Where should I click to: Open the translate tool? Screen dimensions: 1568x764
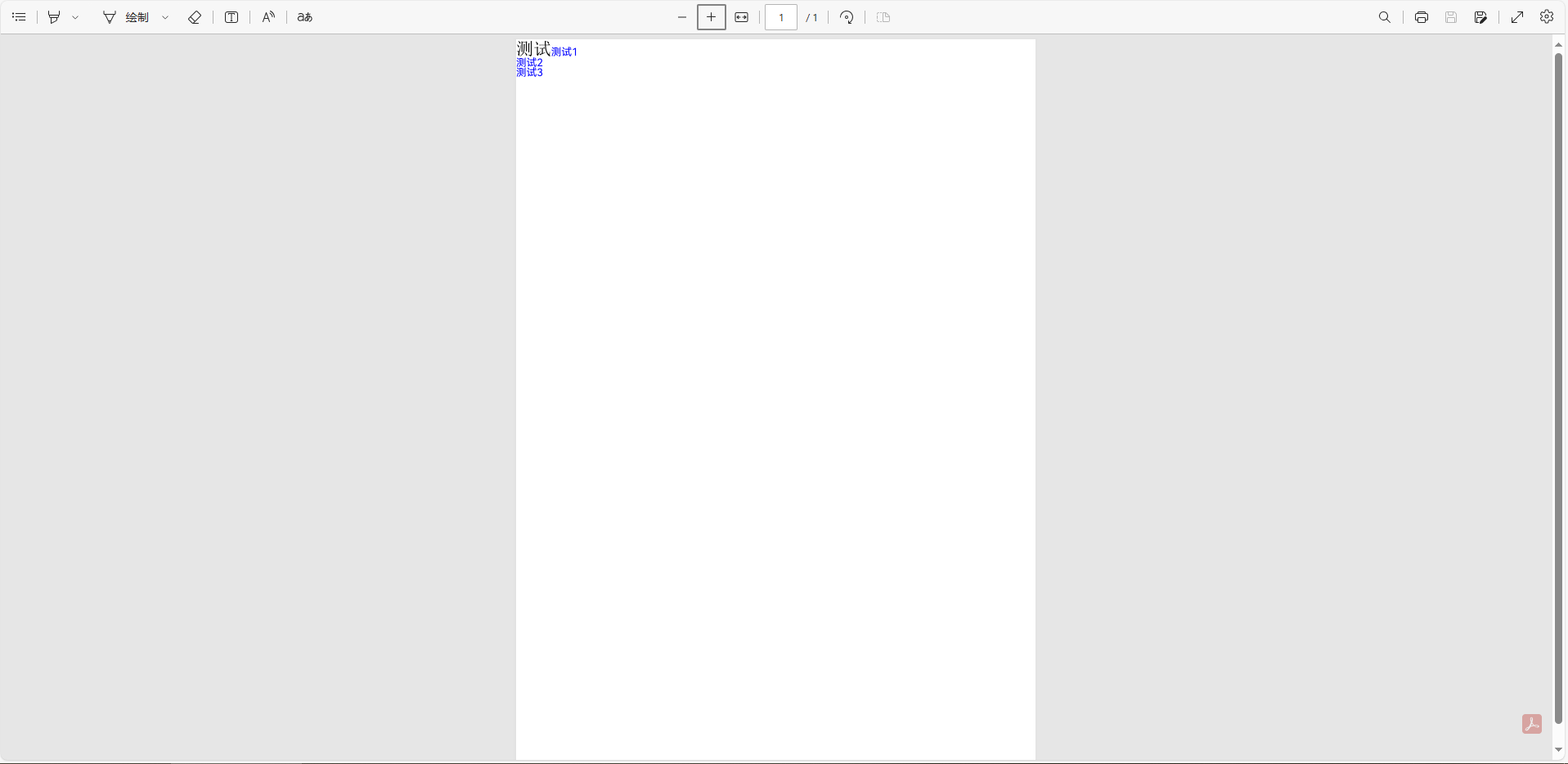click(305, 17)
